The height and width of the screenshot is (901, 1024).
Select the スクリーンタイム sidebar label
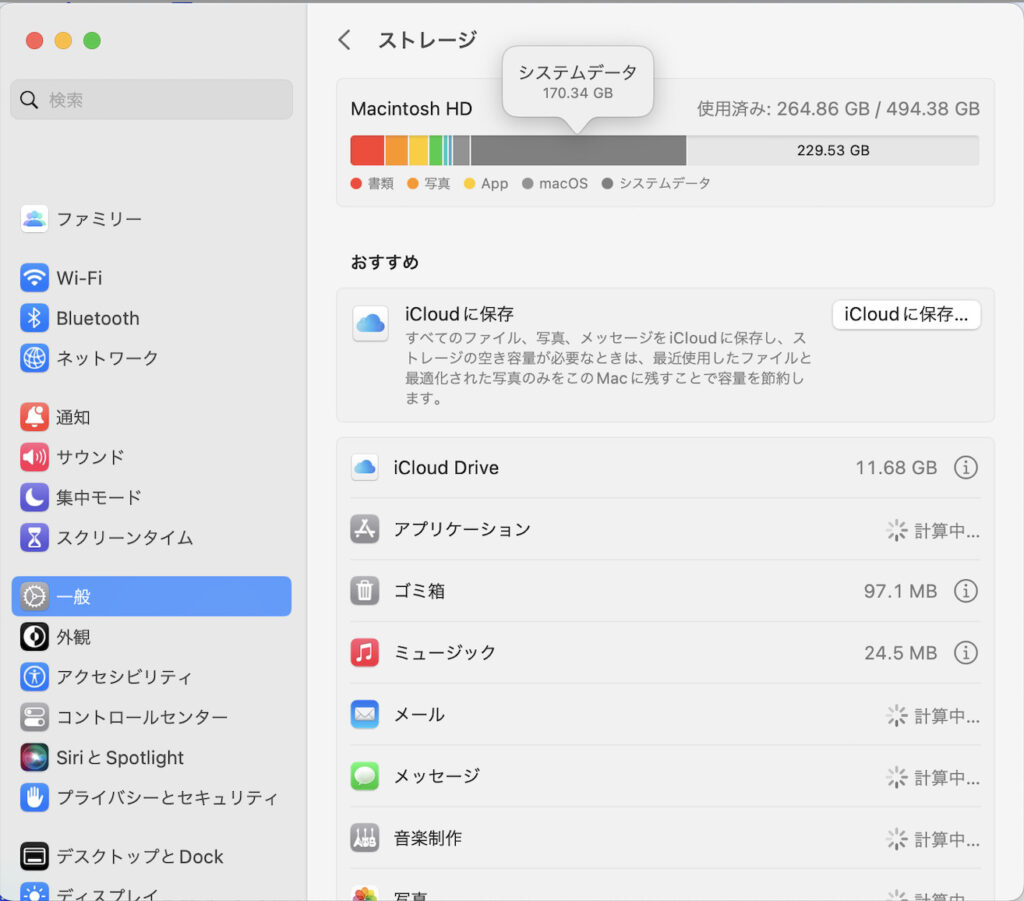coord(125,537)
